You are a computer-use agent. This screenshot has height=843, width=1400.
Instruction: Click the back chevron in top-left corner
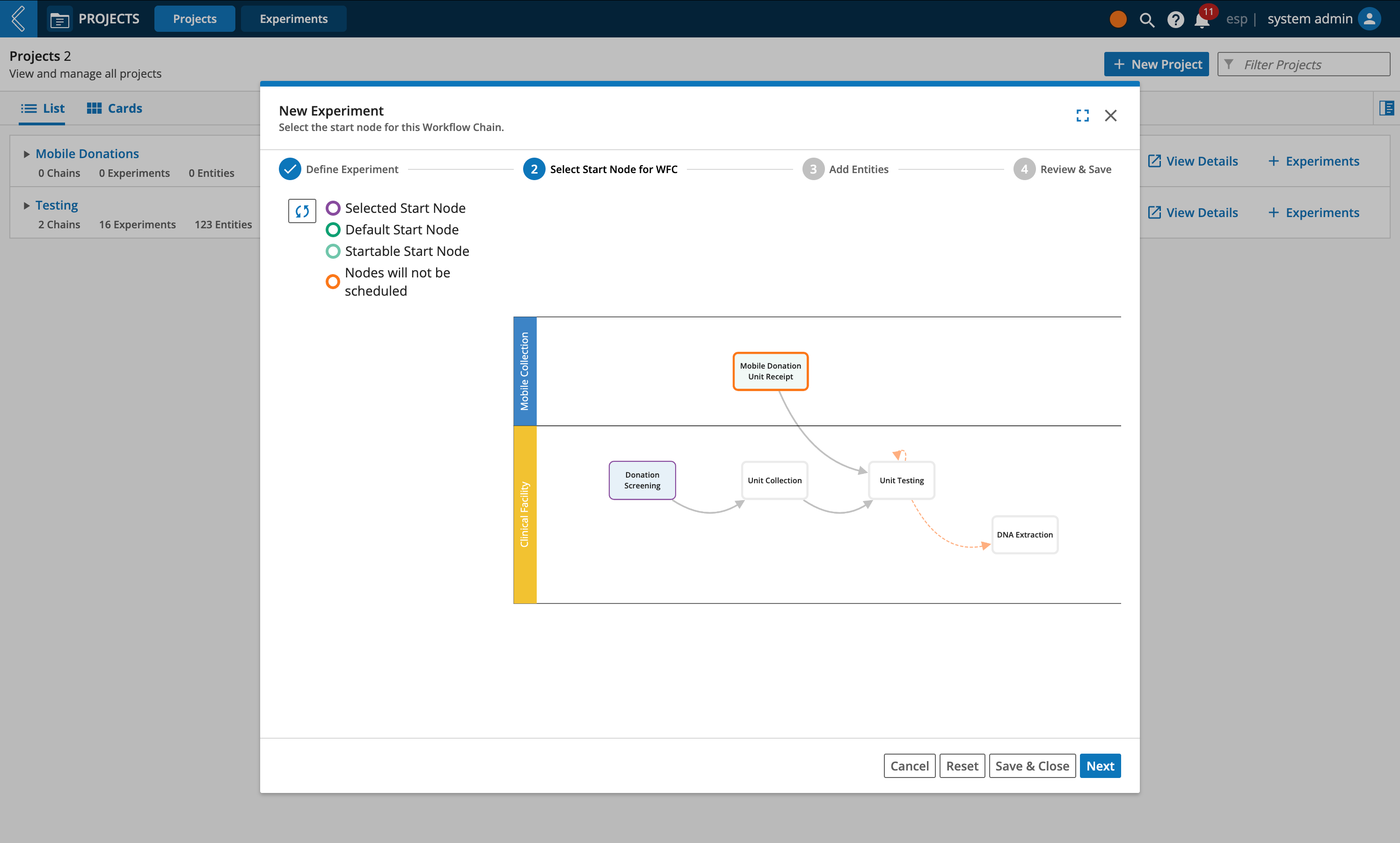(18, 19)
